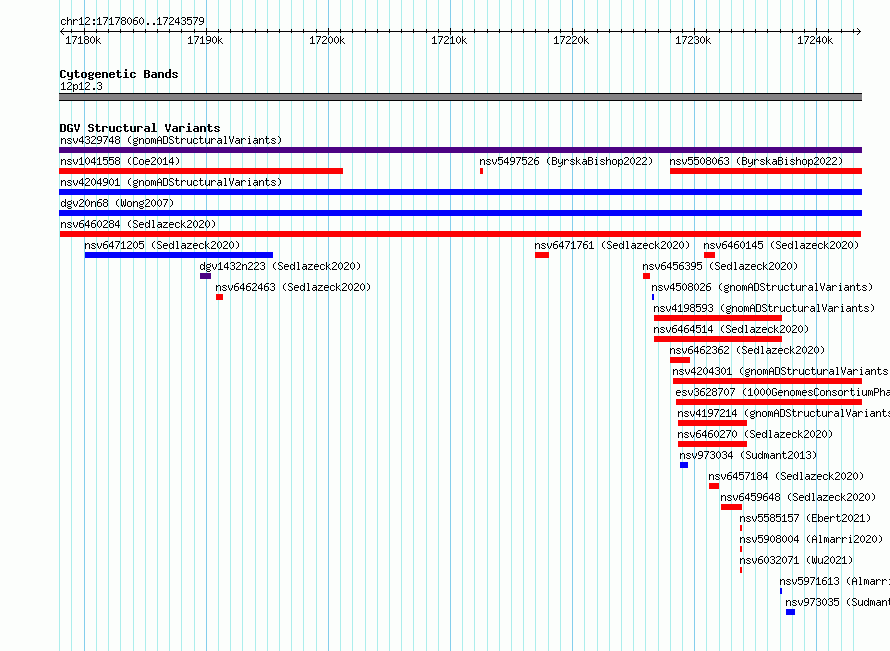Click the red nsv6460284 variant bar
The image size is (890, 651).
pos(460,234)
